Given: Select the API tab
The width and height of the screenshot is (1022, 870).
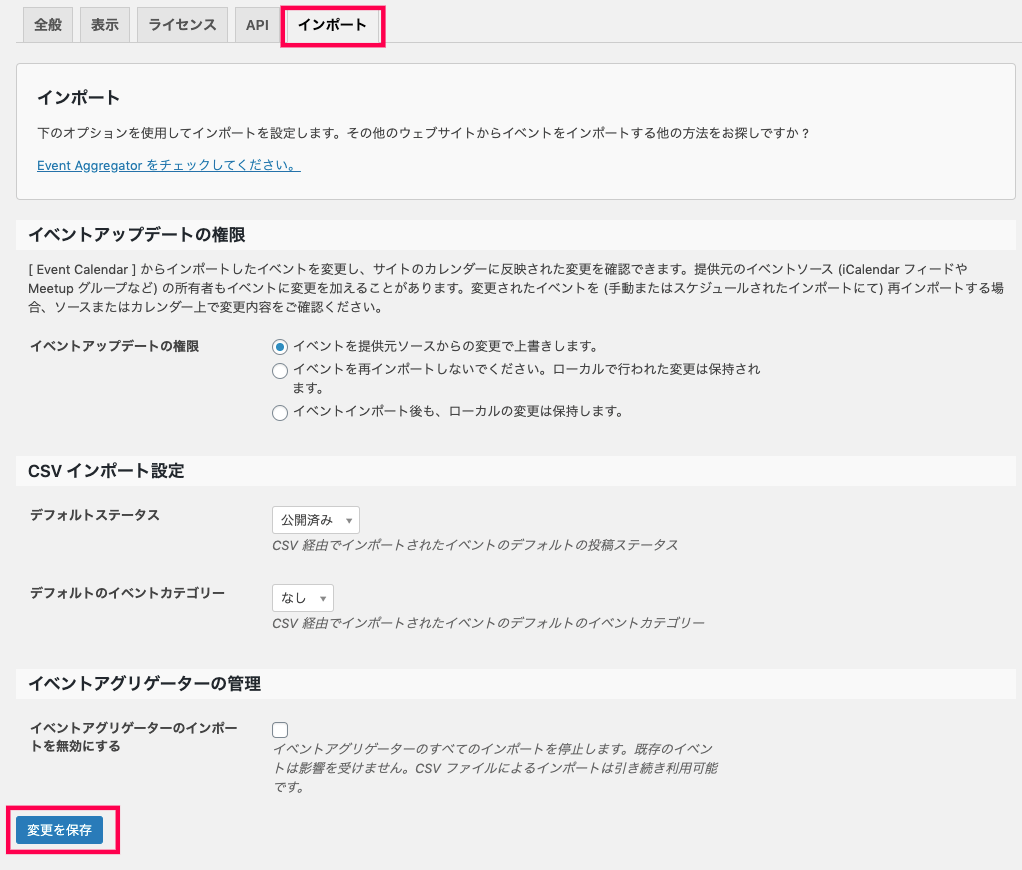Looking at the screenshot, I should point(257,26).
